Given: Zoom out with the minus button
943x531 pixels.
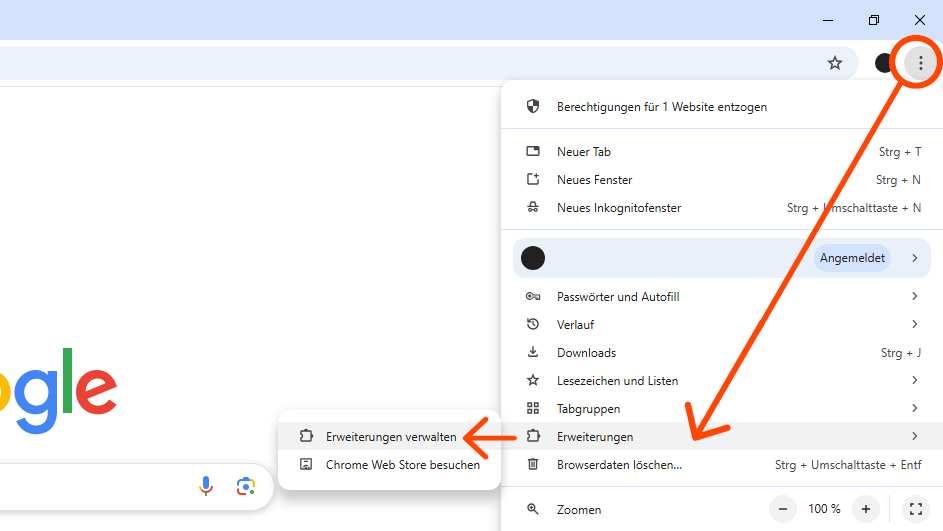Looking at the screenshot, I should click(x=782, y=509).
